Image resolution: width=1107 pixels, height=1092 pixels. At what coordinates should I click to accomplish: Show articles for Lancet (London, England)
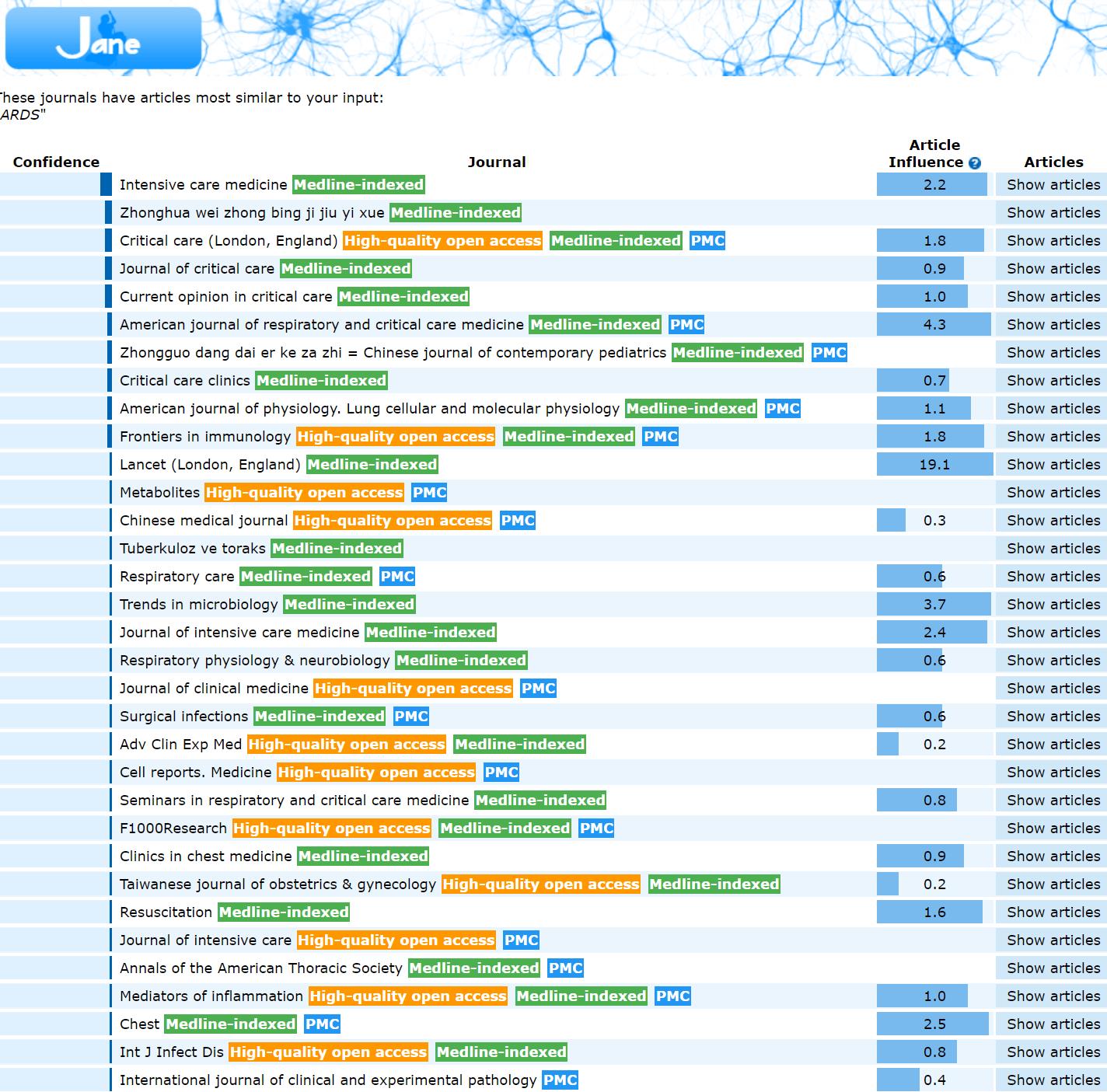pyautogui.click(x=1053, y=465)
